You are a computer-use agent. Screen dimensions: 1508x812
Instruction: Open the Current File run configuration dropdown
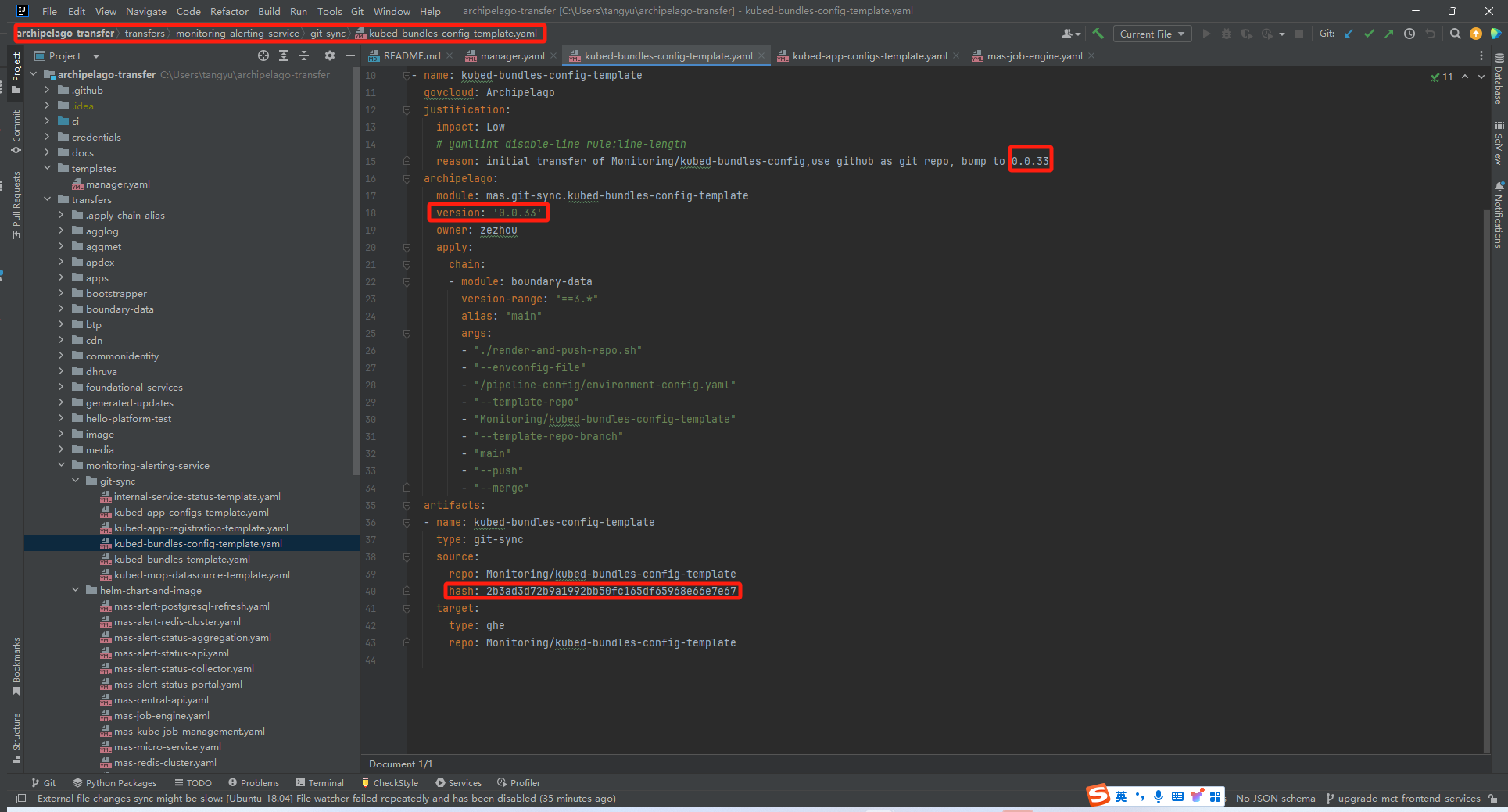coord(1152,34)
